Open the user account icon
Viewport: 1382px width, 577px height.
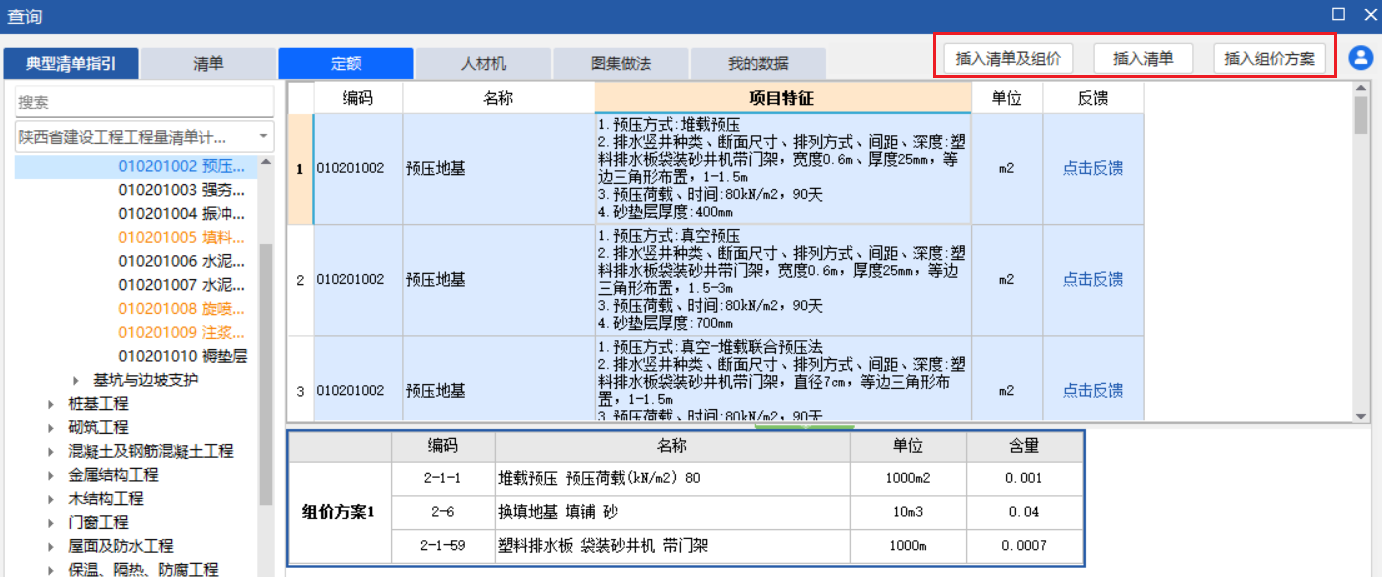coord(1360,57)
